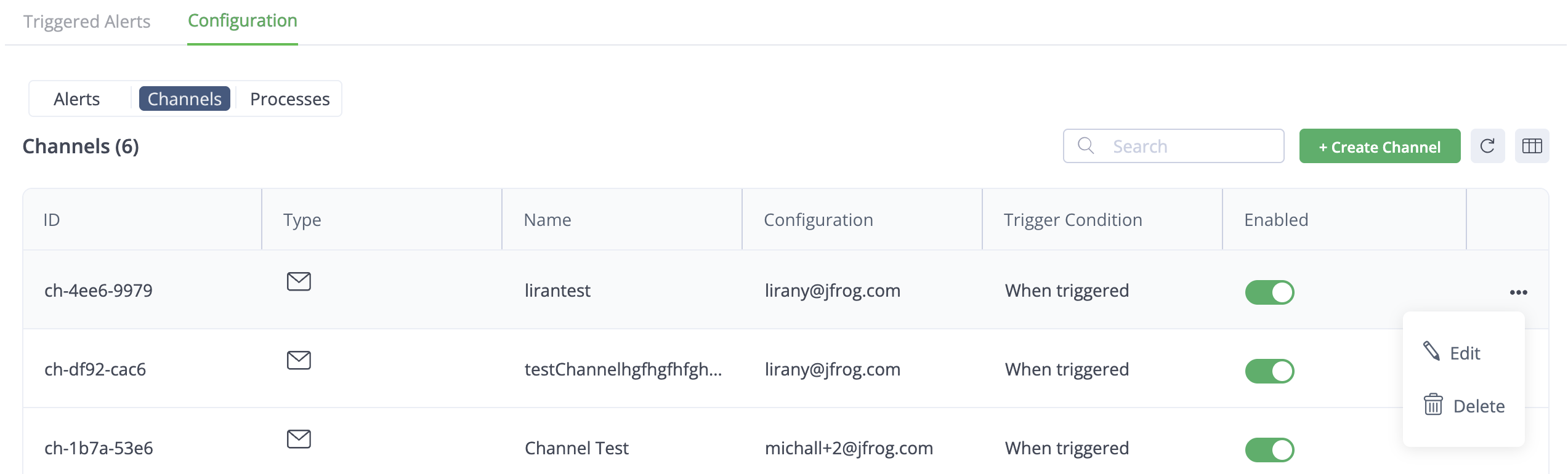Click the Trigger Condition column header
Image resolution: width=1568 pixels, height=474 pixels.
click(x=1073, y=220)
